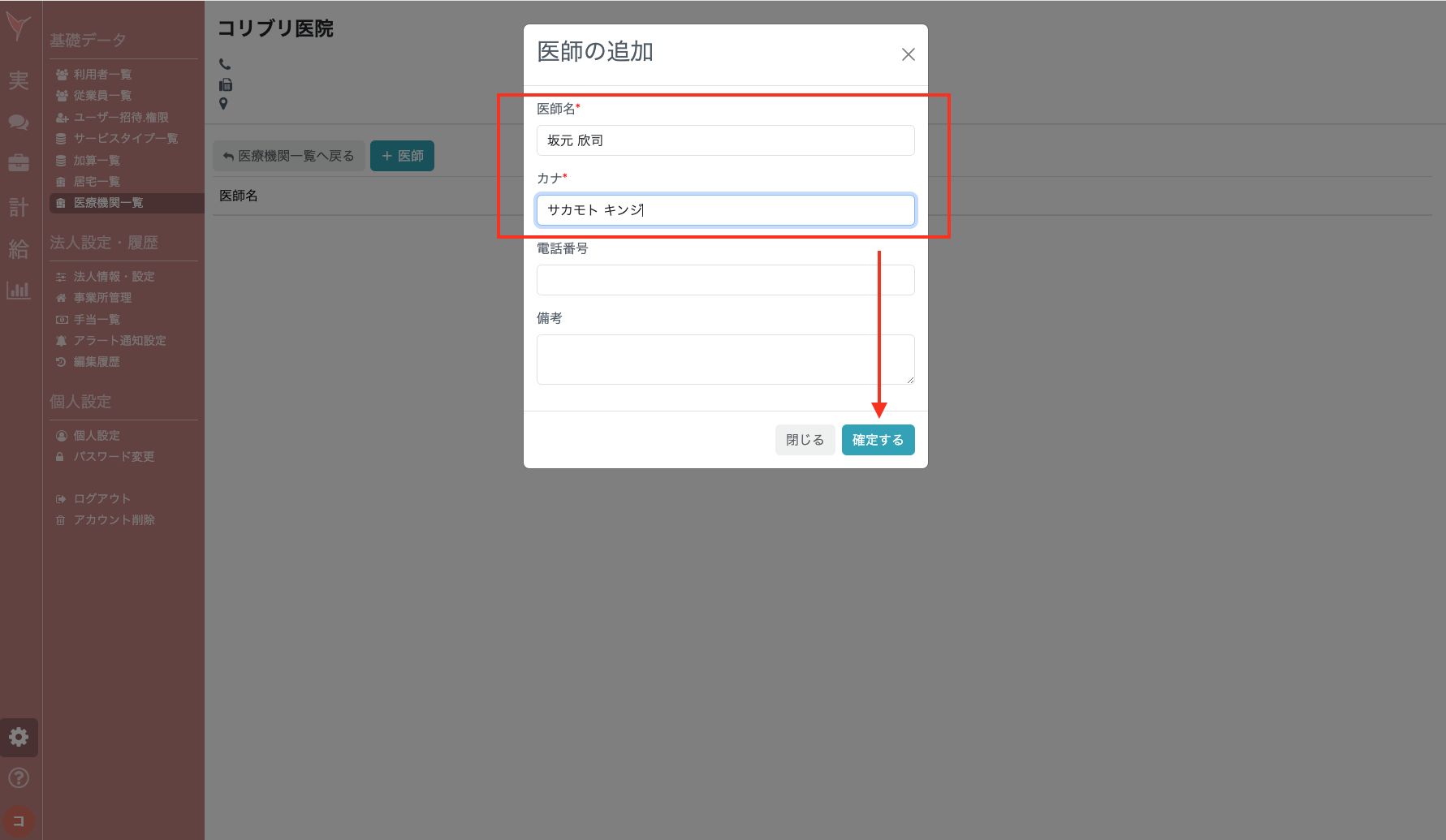Click the chat bubbles icon in left rail
This screenshot has height=840, width=1446.
(x=19, y=123)
